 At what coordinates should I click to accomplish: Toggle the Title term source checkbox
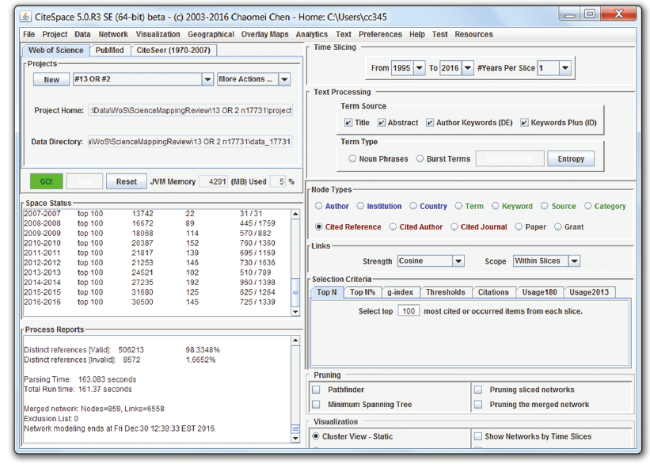pos(348,123)
